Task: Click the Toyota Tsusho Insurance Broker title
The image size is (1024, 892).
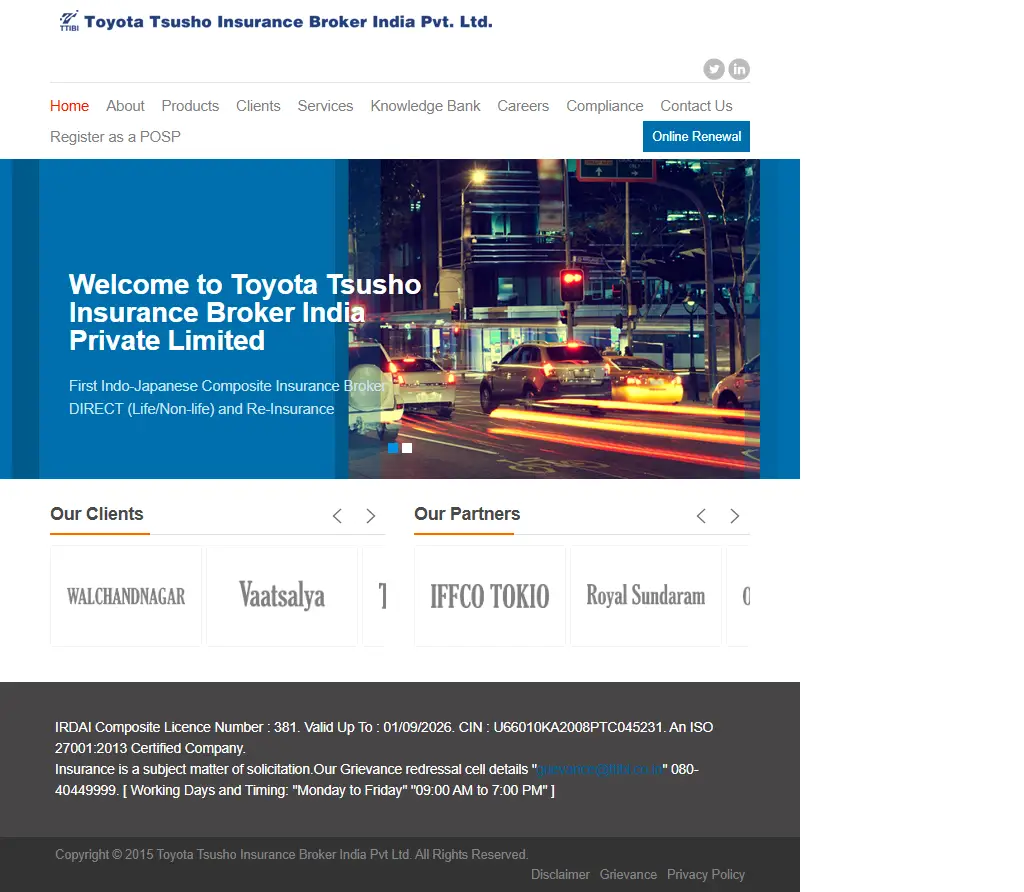Action: click(x=288, y=22)
